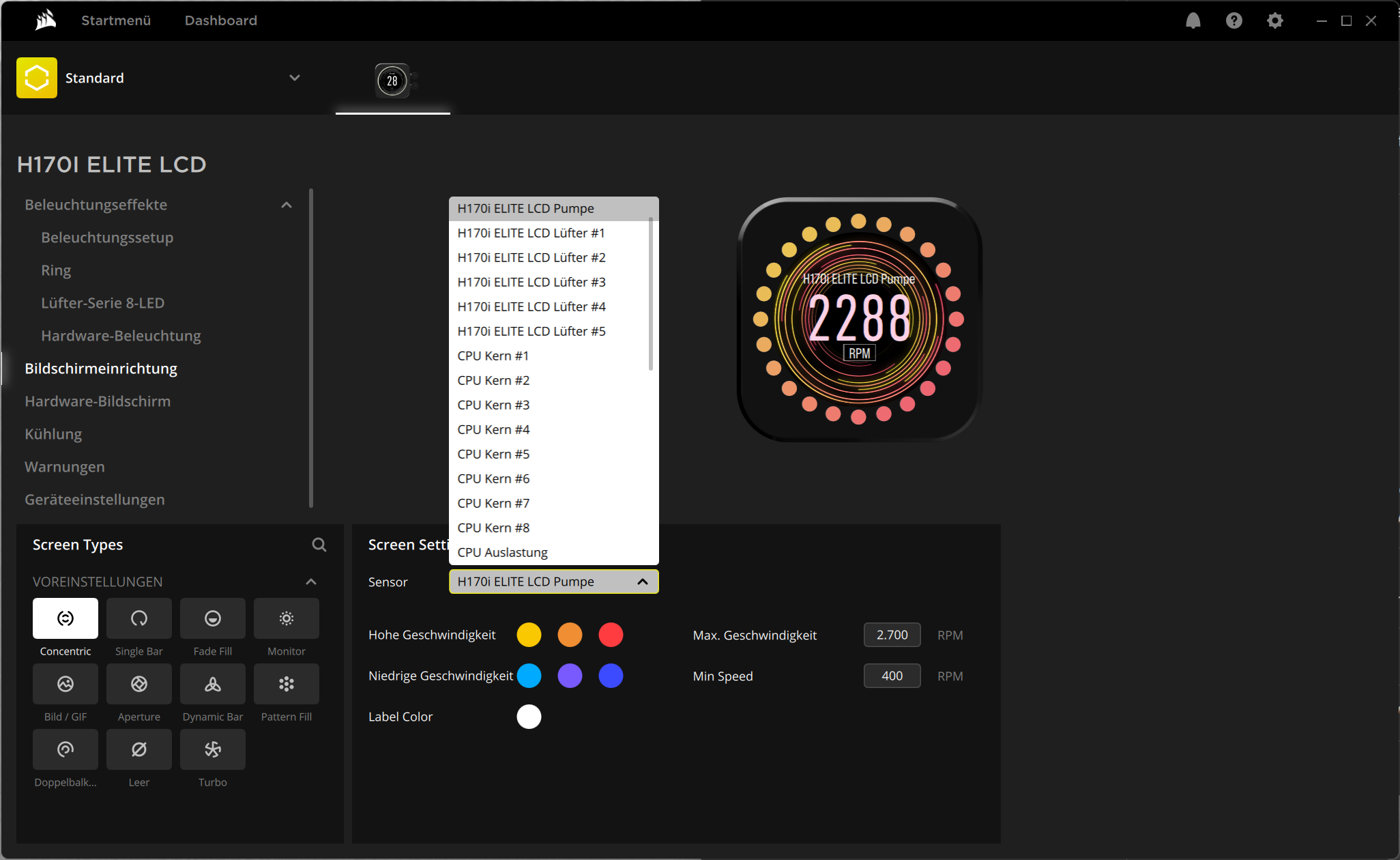Pick the Pattern Fill screen type
The image size is (1400, 860).
(287, 684)
